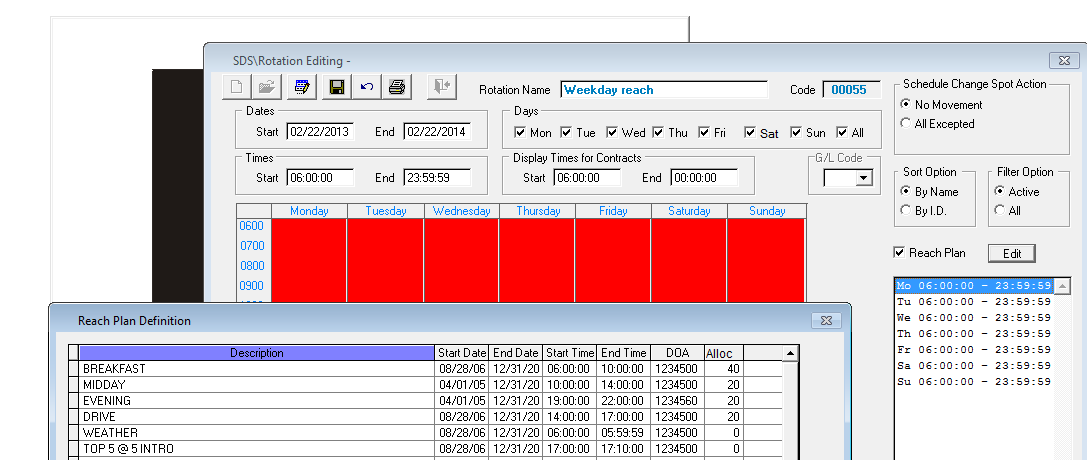Choose Sort Option By I.D.
The image size is (1087, 460).
point(906,211)
